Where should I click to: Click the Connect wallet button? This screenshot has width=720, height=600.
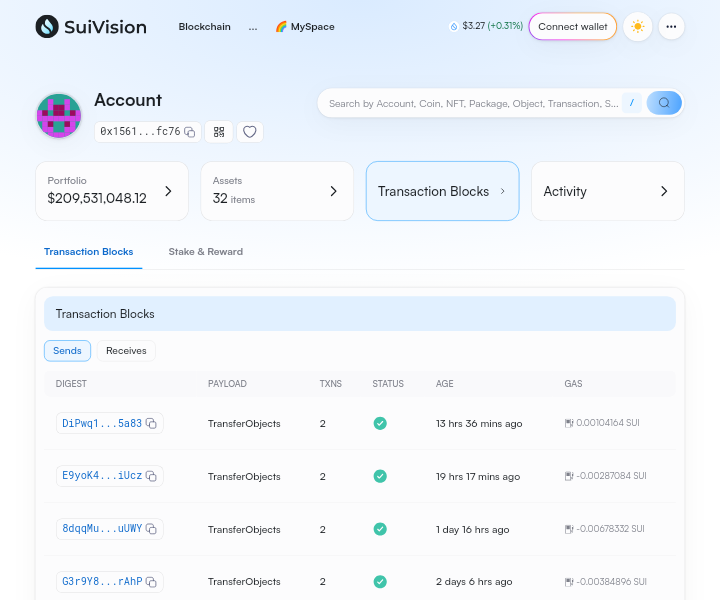pos(572,27)
